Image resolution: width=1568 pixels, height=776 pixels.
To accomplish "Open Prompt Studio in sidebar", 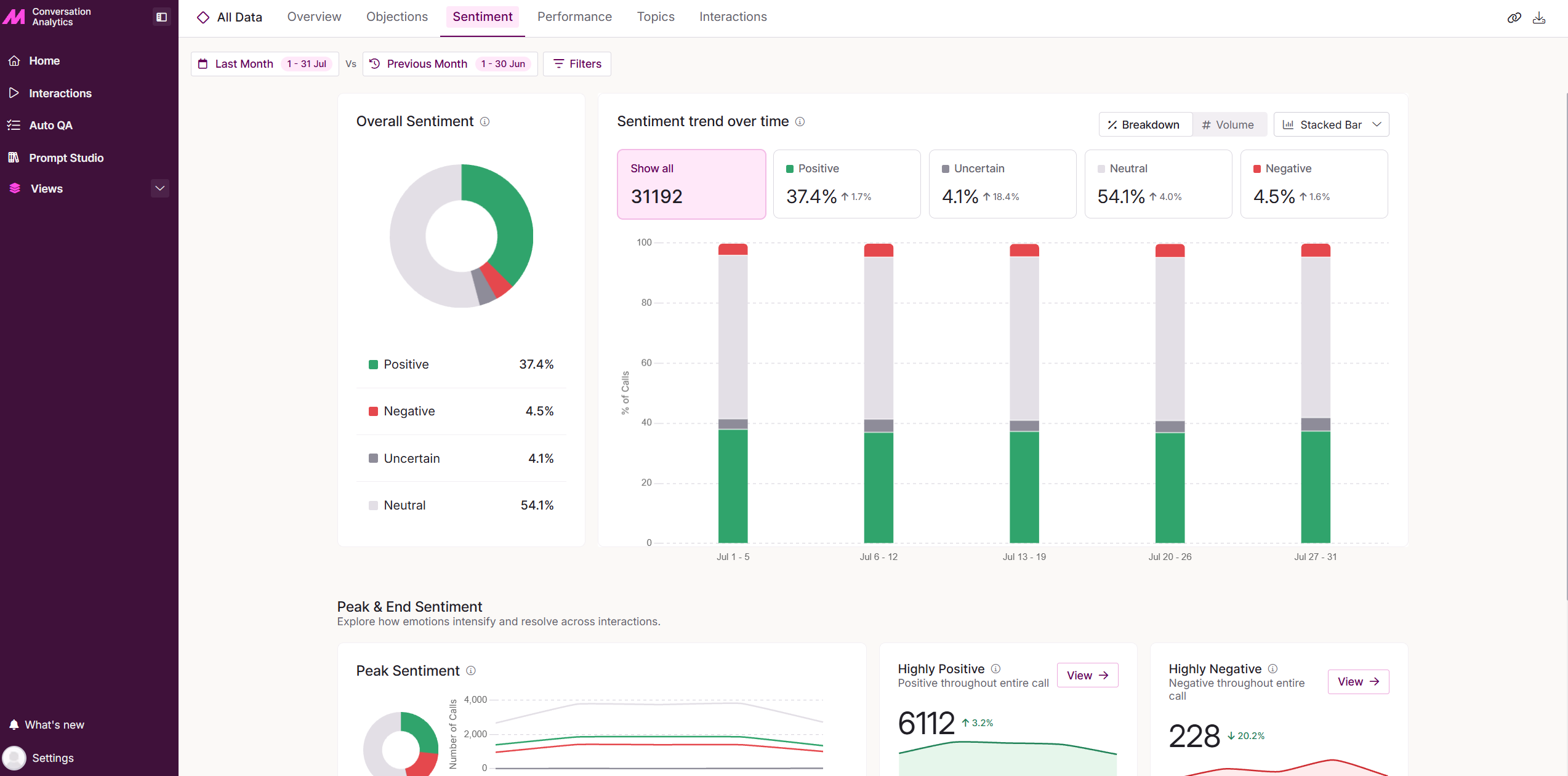I will (66, 158).
